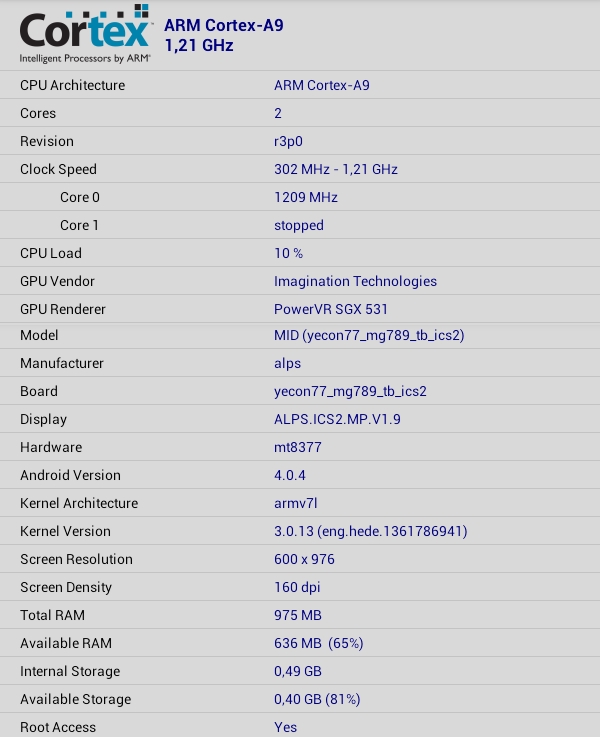Tap the Screen Resolution row
This screenshot has height=737, width=600.
click(300, 559)
